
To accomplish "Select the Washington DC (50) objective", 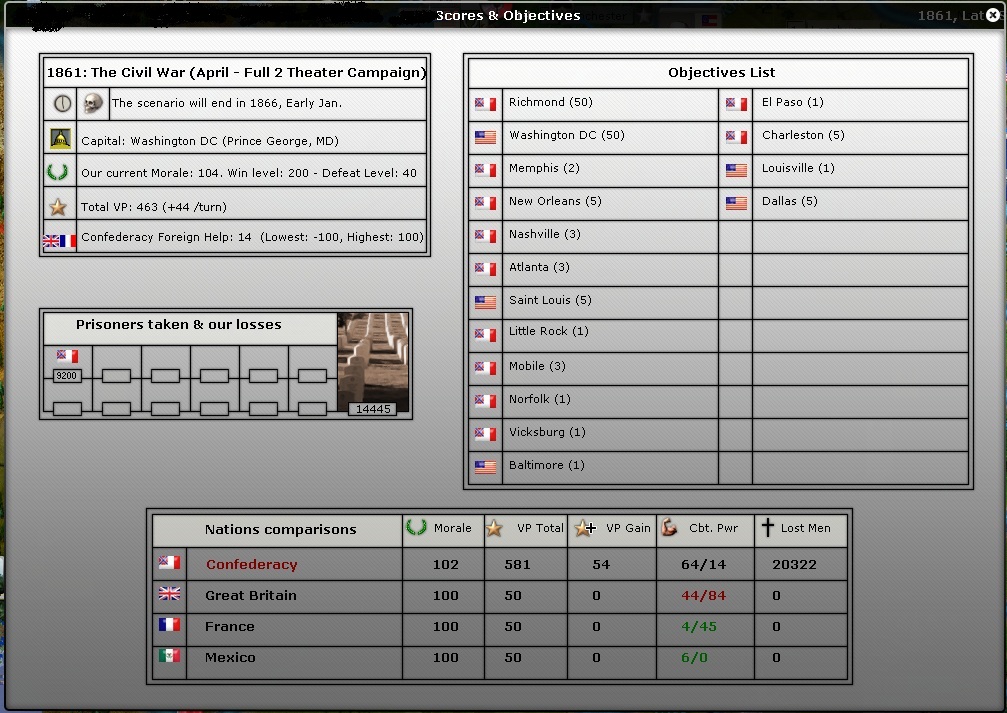I will (x=552, y=136).
